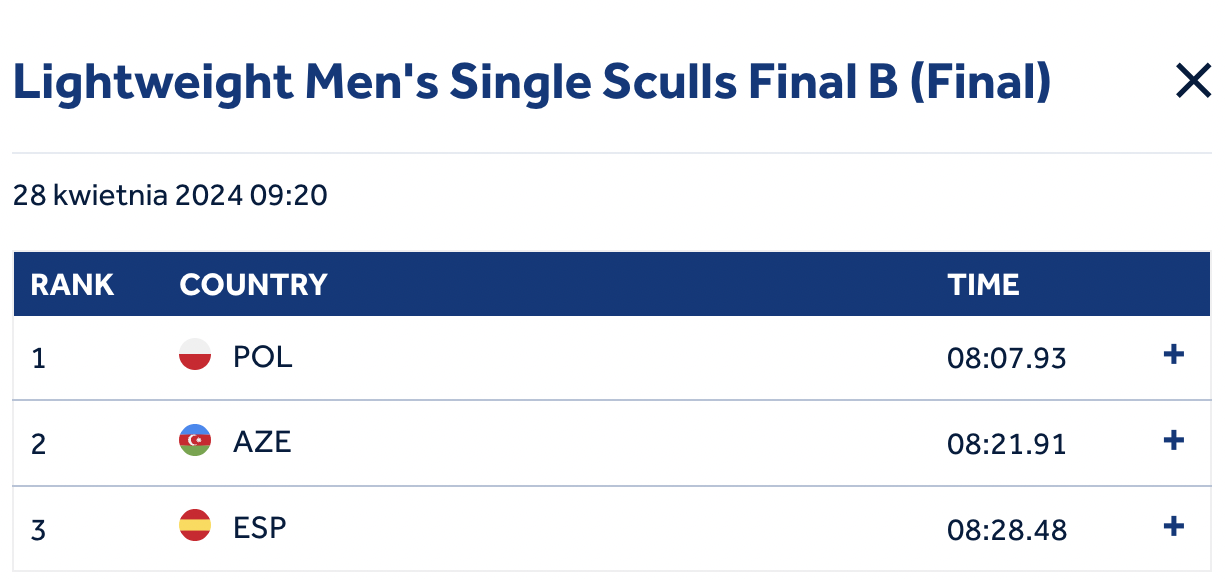Select the POL country label
The width and height of the screenshot is (1226, 580).
(x=263, y=357)
